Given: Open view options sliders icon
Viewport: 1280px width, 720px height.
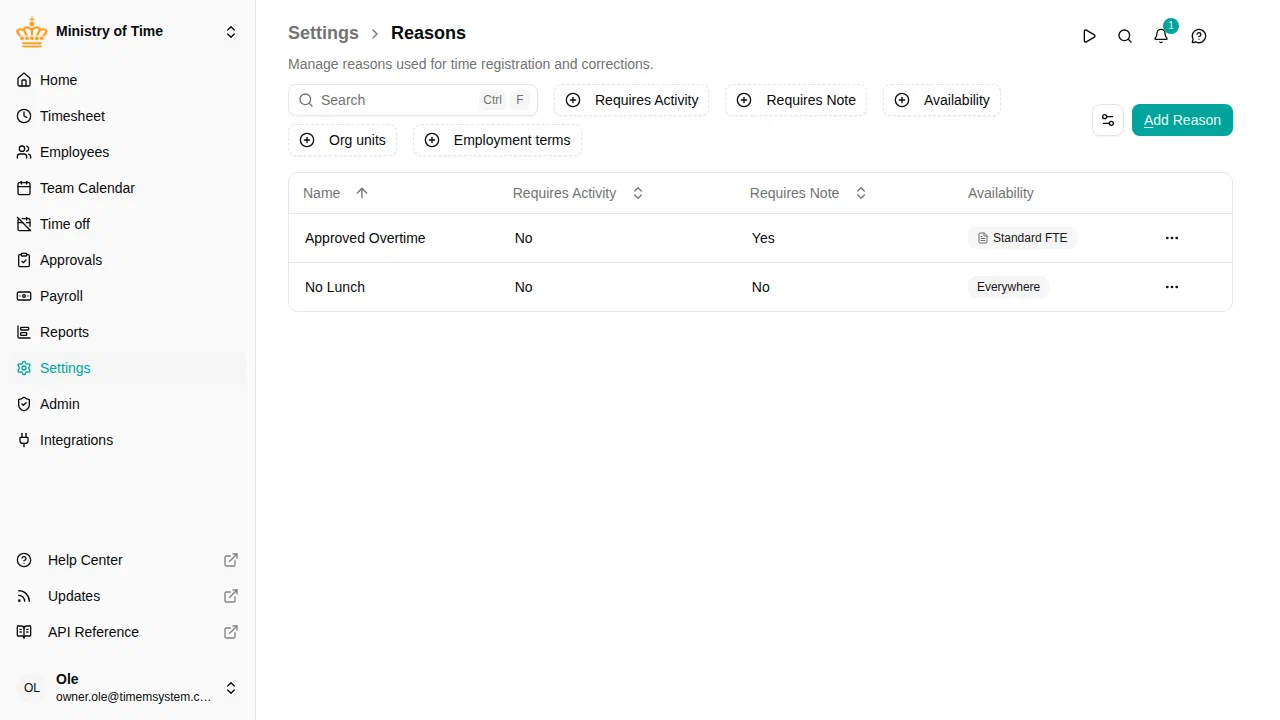Looking at the screenshot, I should [x=1108, y=120].
